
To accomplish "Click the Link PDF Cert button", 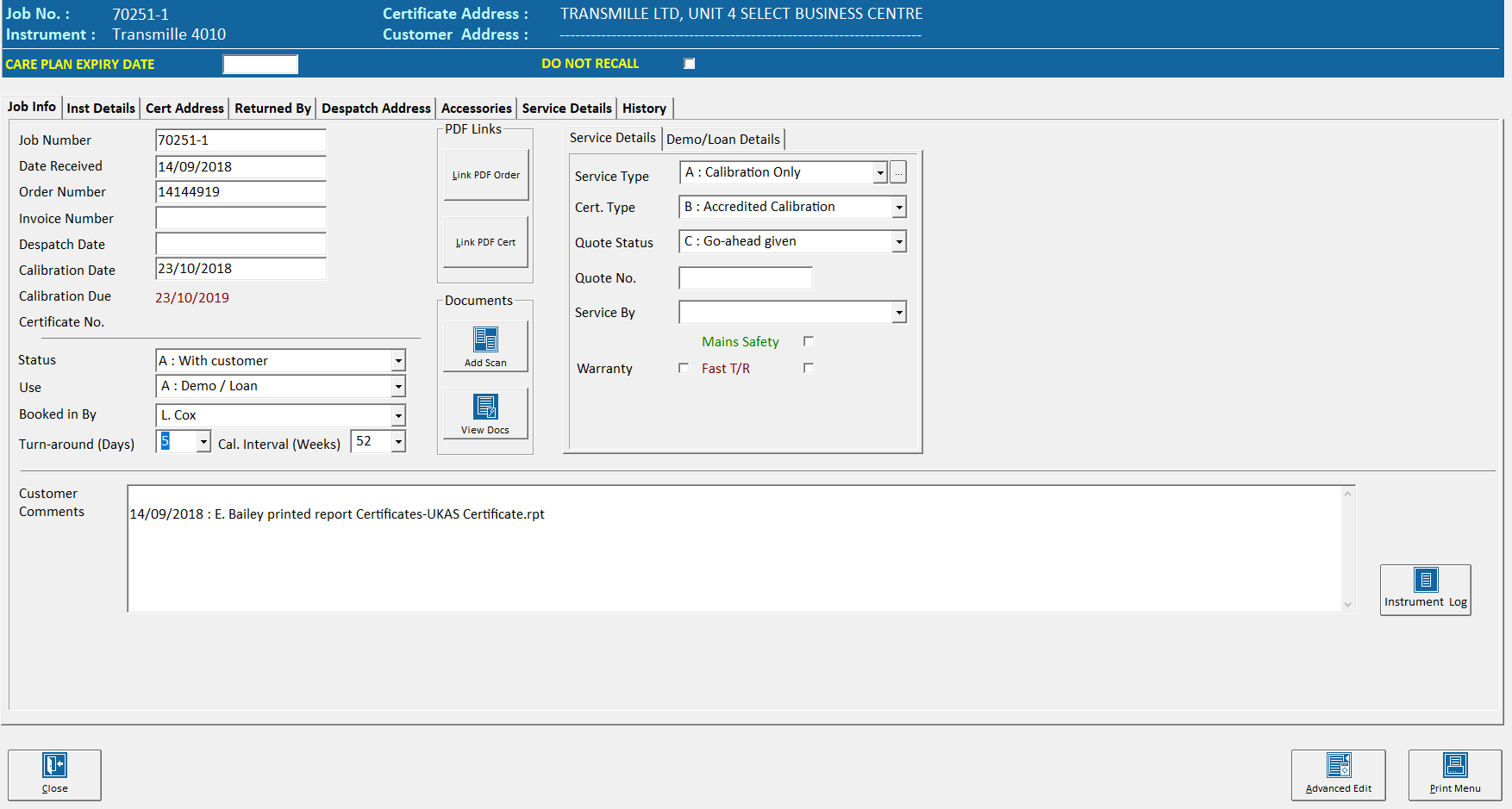I will tap(485, 242).
